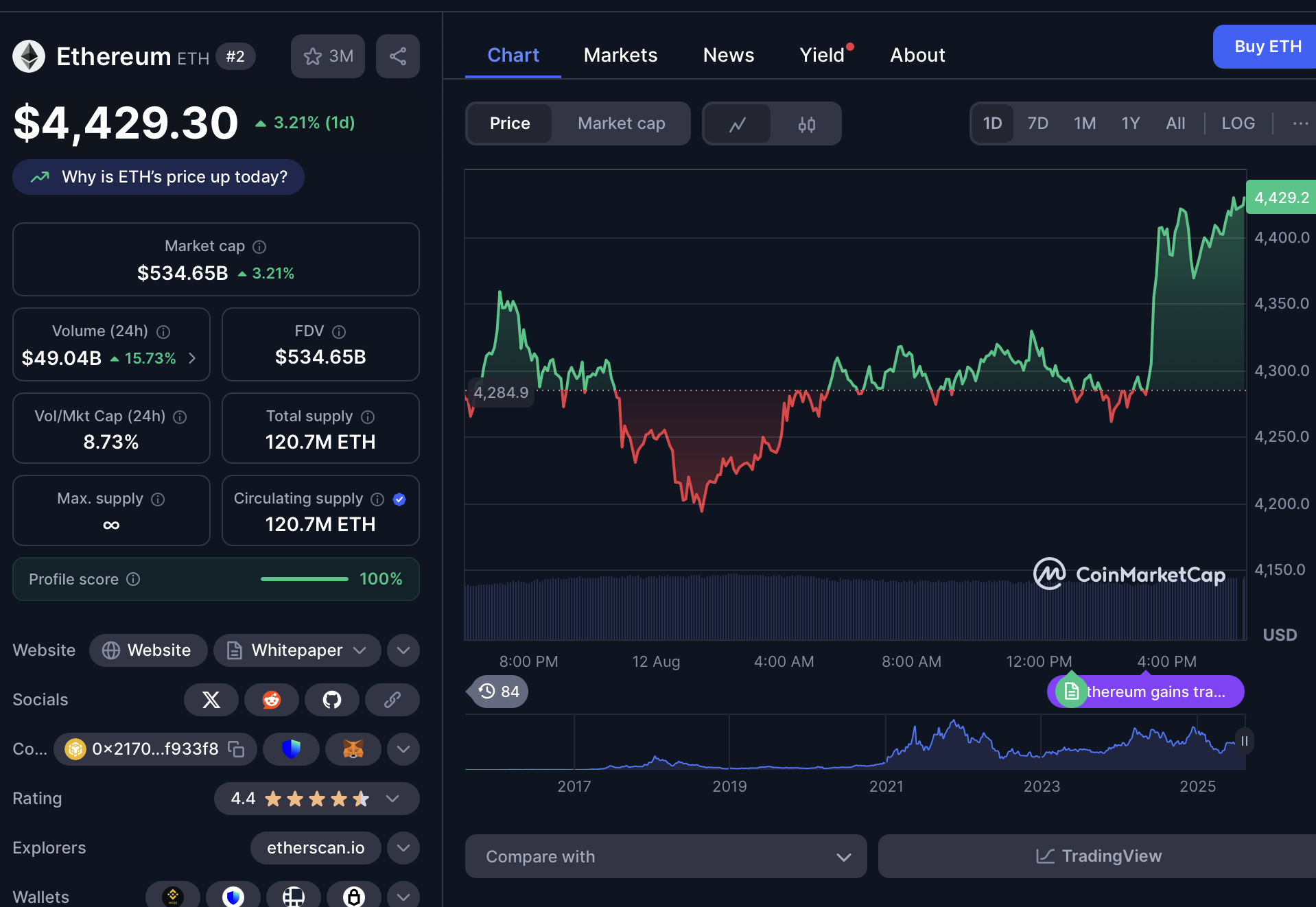Switch to the About tab
This screenshot has width=1316, height=907.
pyautogui.click(x=917, y=55)
